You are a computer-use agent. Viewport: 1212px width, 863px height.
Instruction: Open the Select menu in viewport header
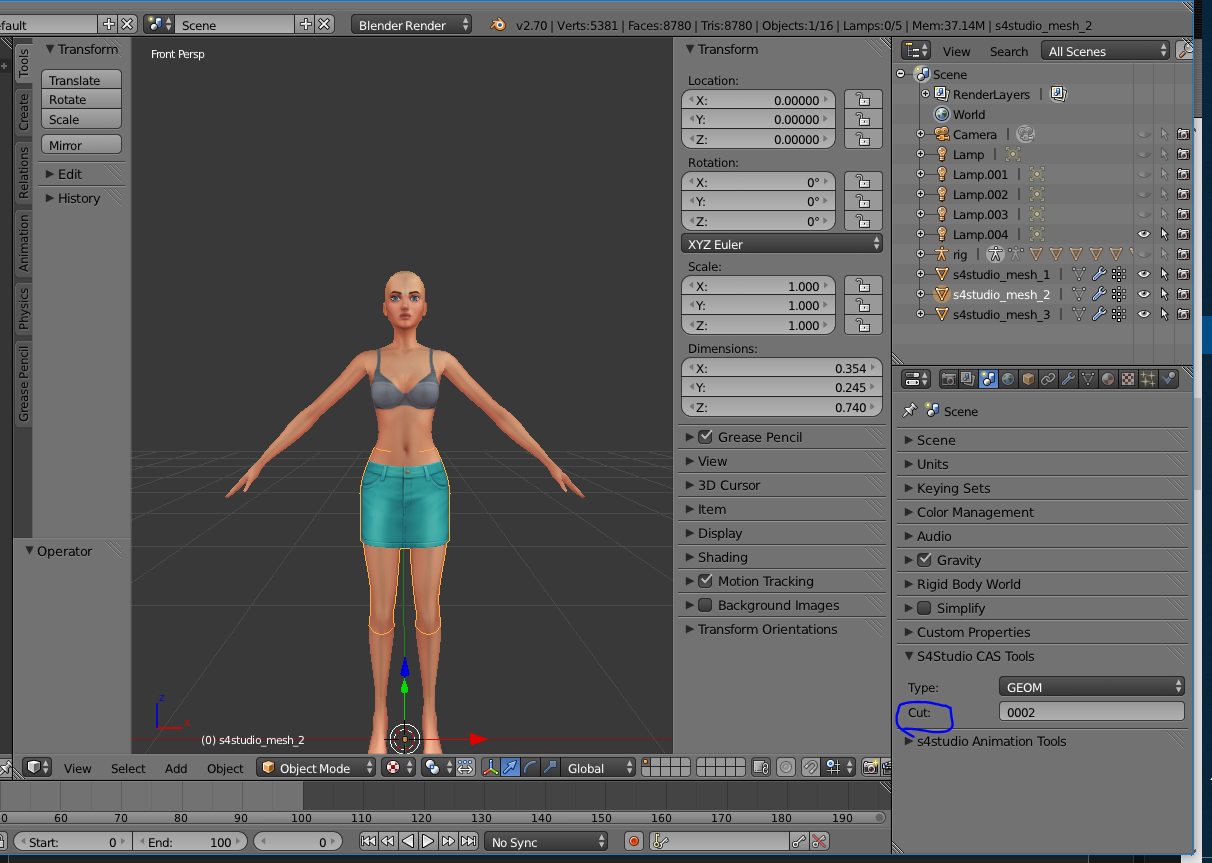point(128,768)
